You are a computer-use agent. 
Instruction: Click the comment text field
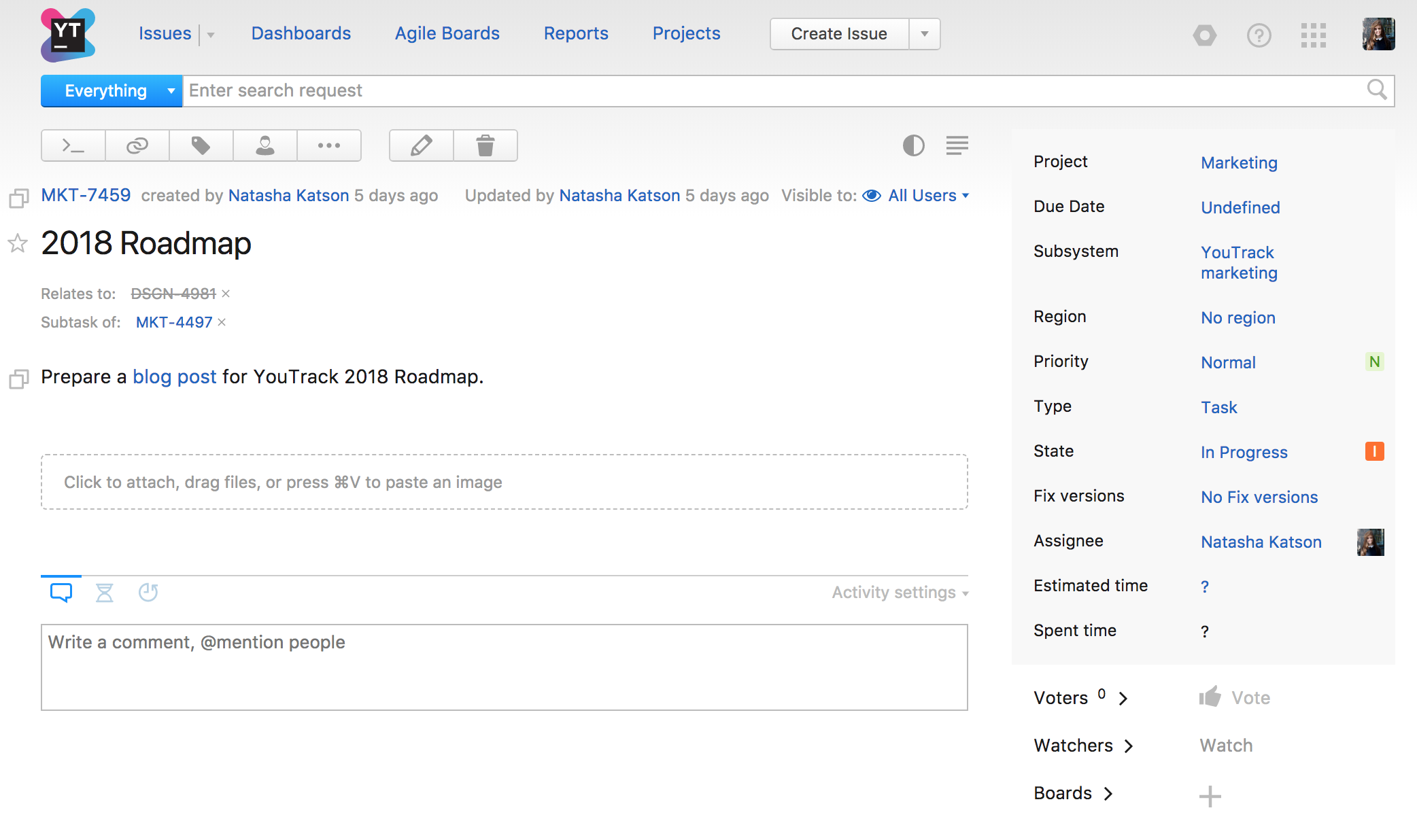(x=505, y=667)
